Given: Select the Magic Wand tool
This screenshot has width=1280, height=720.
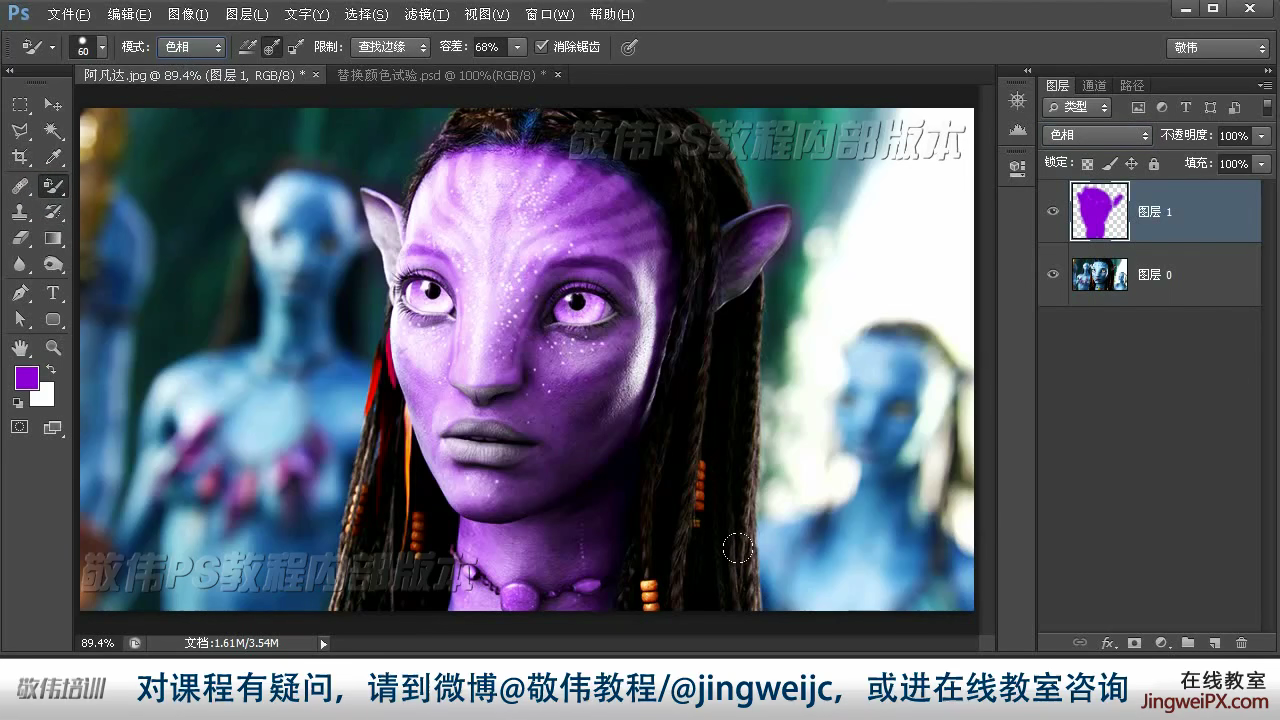Looking at the screenshot, I should coord(53,131).
